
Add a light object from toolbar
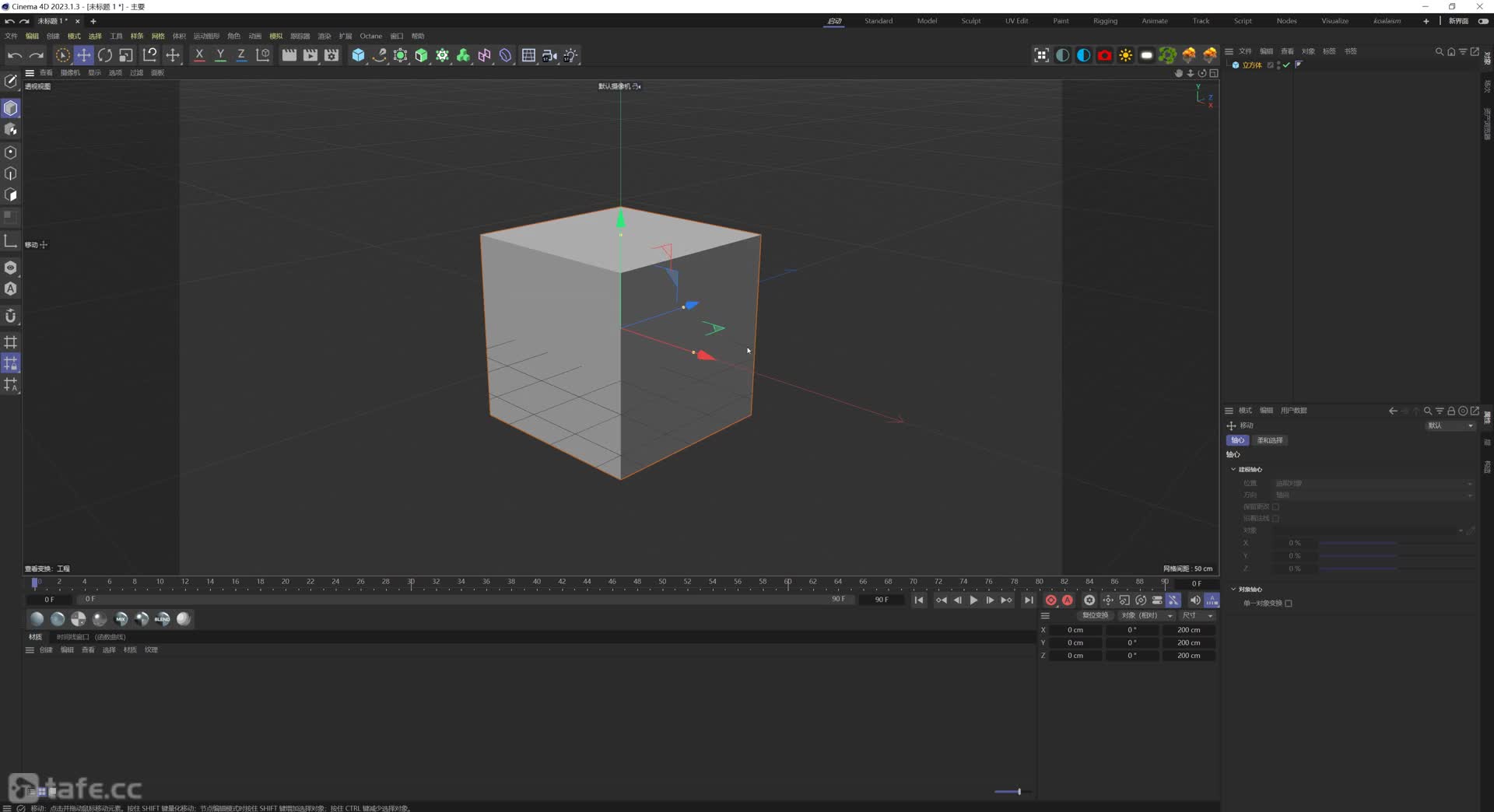(570, 55)
